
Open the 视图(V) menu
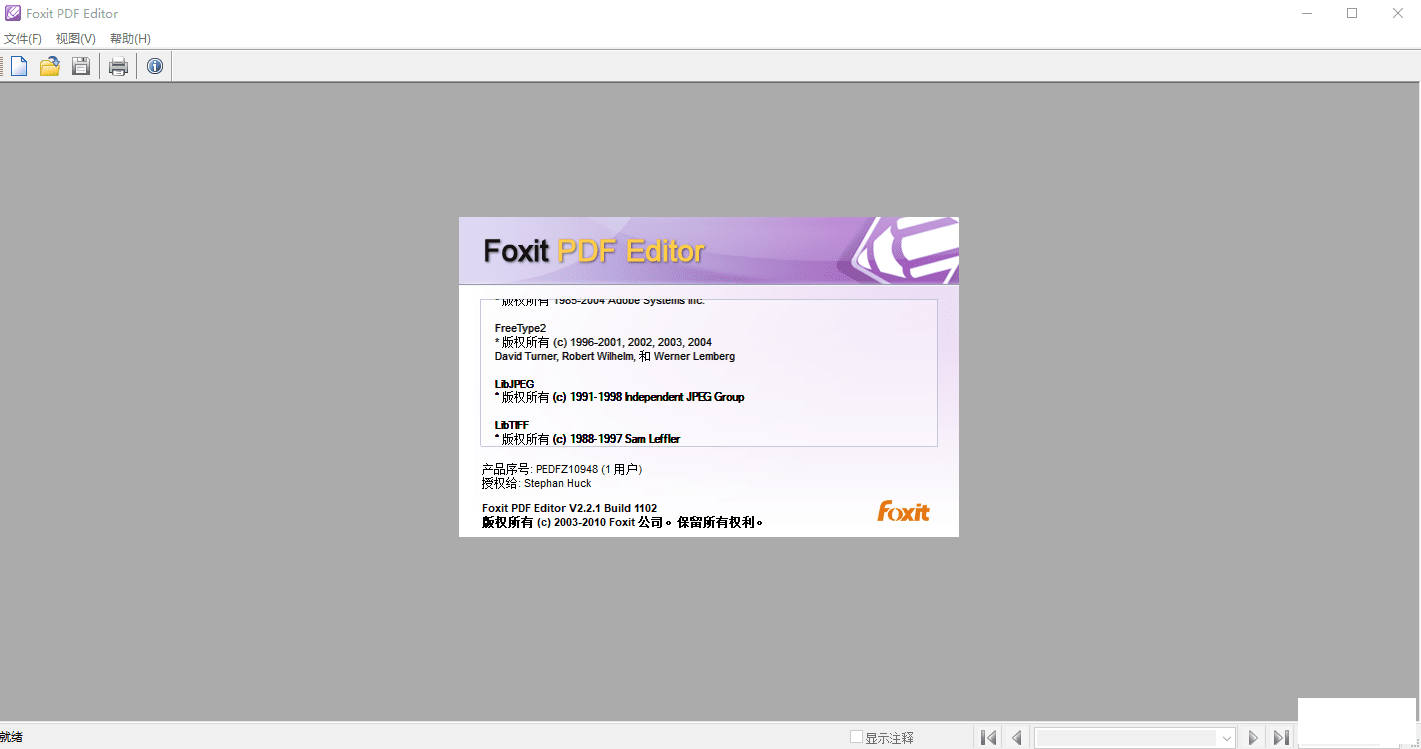76,39
